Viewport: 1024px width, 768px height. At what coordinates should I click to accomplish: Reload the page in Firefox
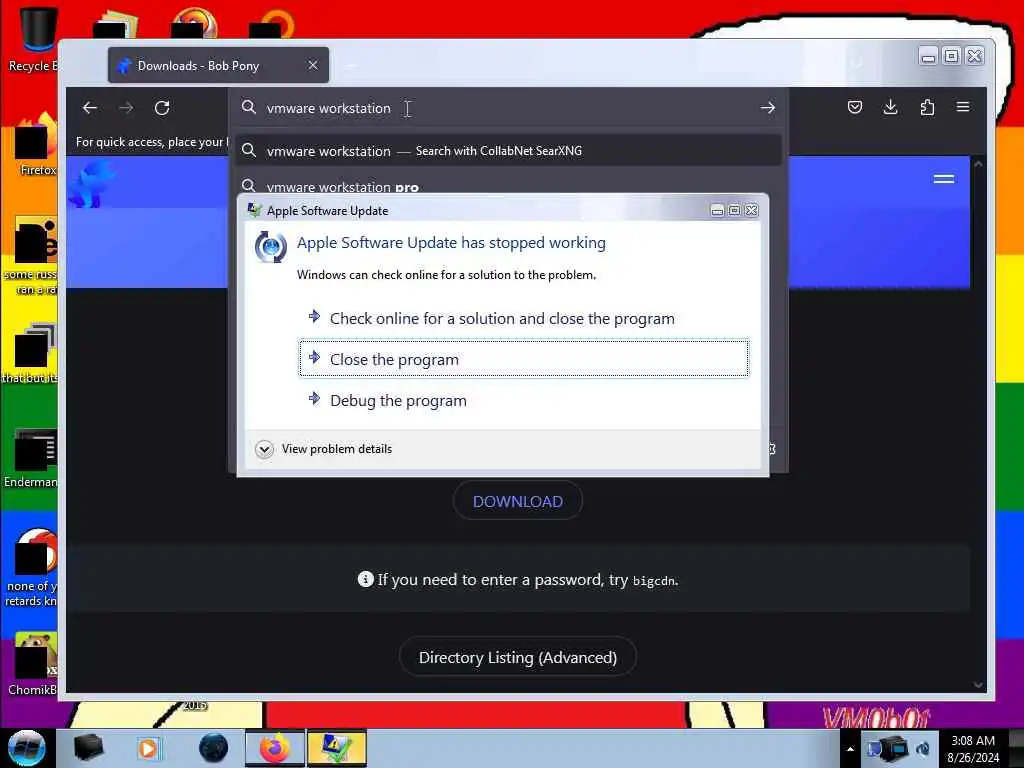coord(162,108)
